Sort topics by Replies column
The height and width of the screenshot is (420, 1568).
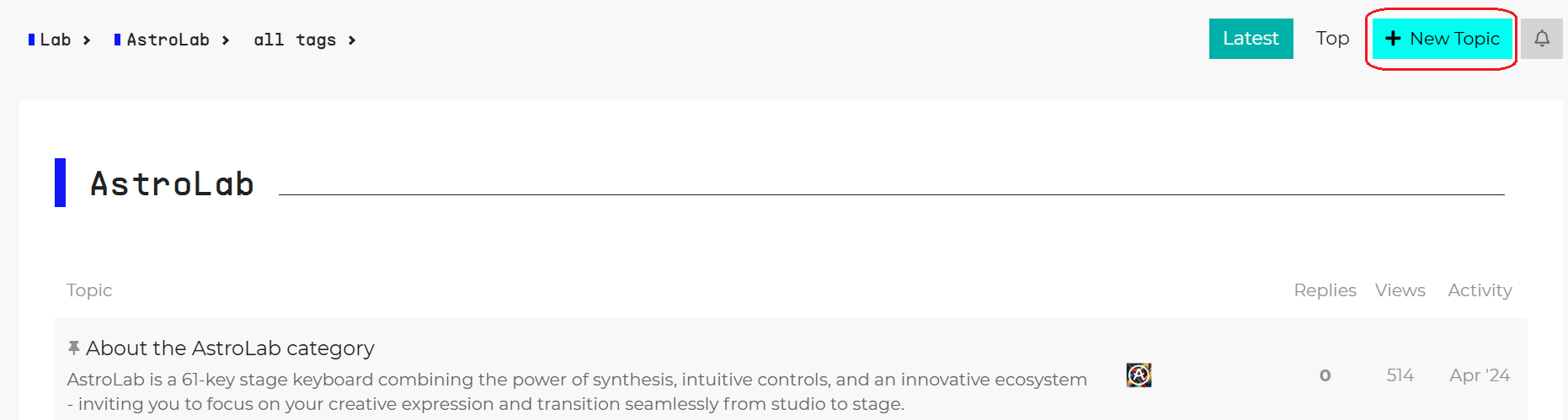(x=1325, y=290)
